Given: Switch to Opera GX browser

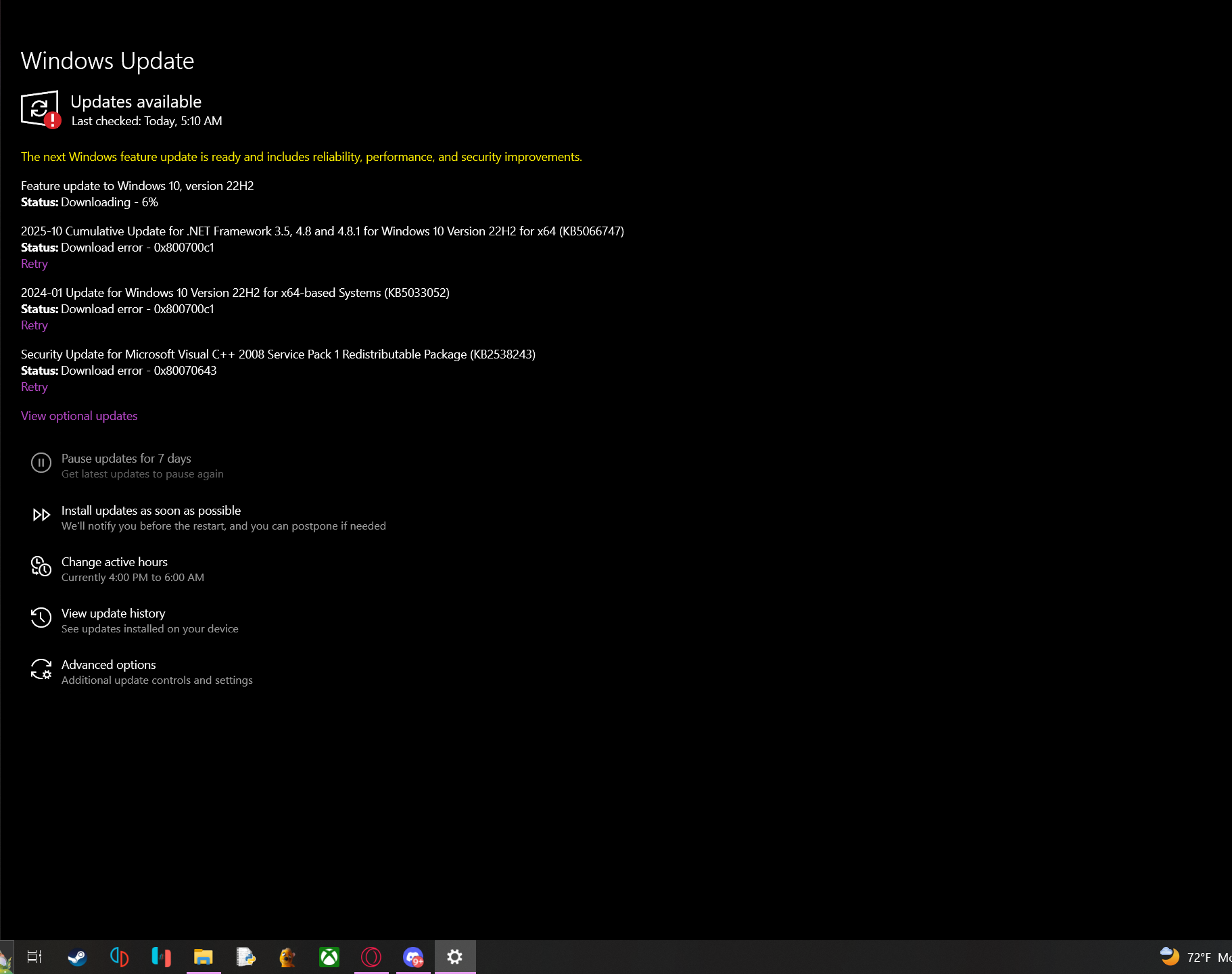Looking at the screenshot, I should [371, 957].
